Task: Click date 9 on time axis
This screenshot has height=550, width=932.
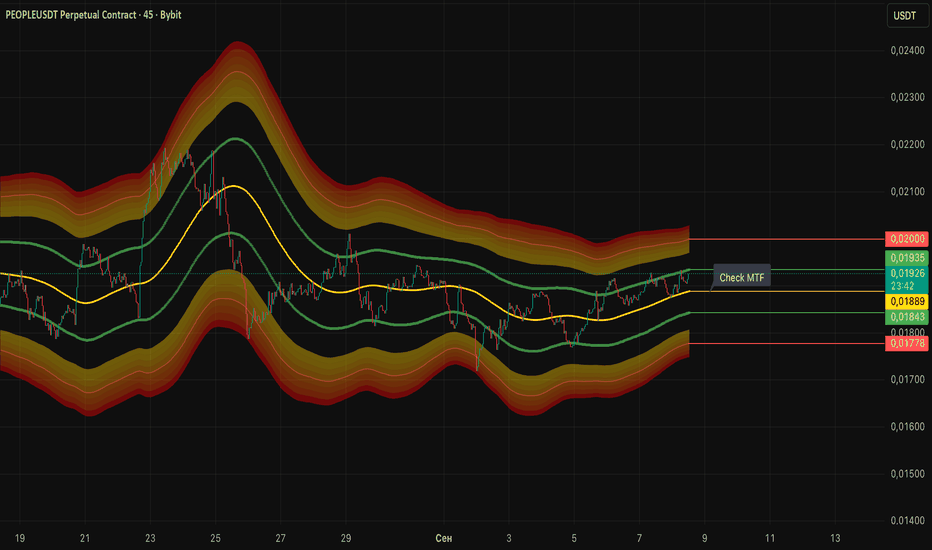Action: [704, 538]
